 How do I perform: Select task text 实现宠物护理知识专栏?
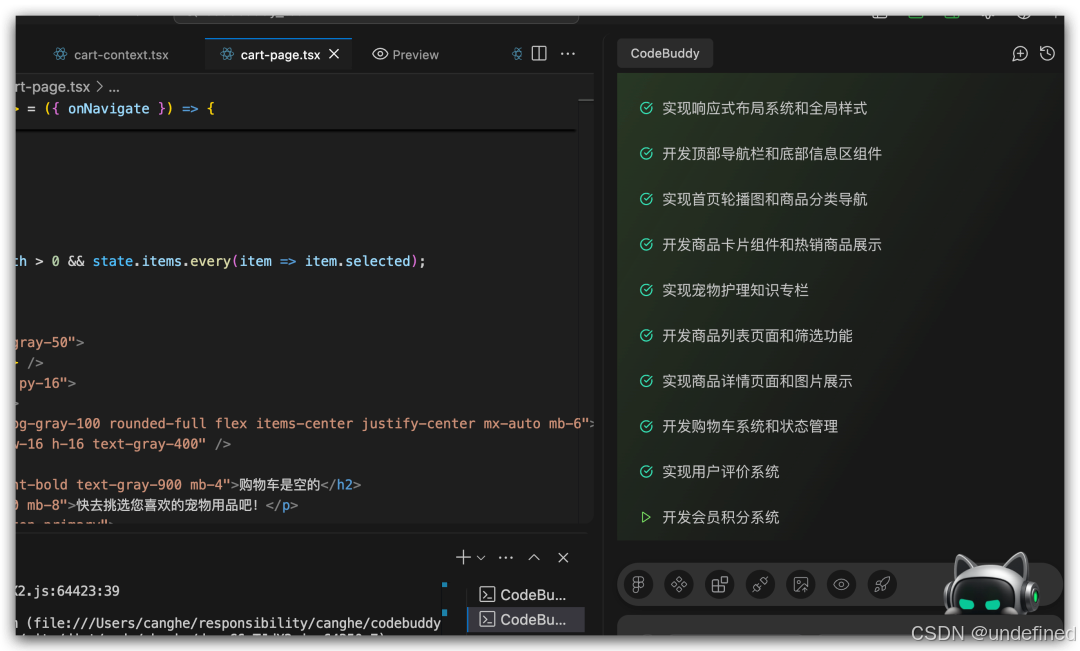point(735,290)
